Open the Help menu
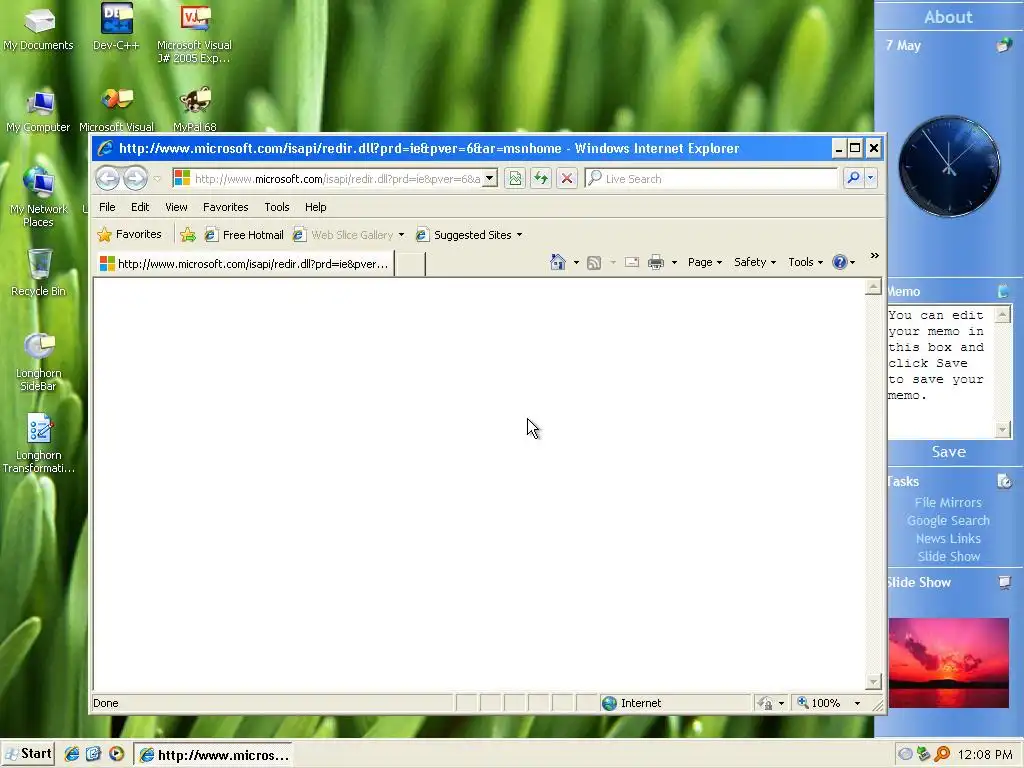1024x768 pixels. (x=315, y=207)
